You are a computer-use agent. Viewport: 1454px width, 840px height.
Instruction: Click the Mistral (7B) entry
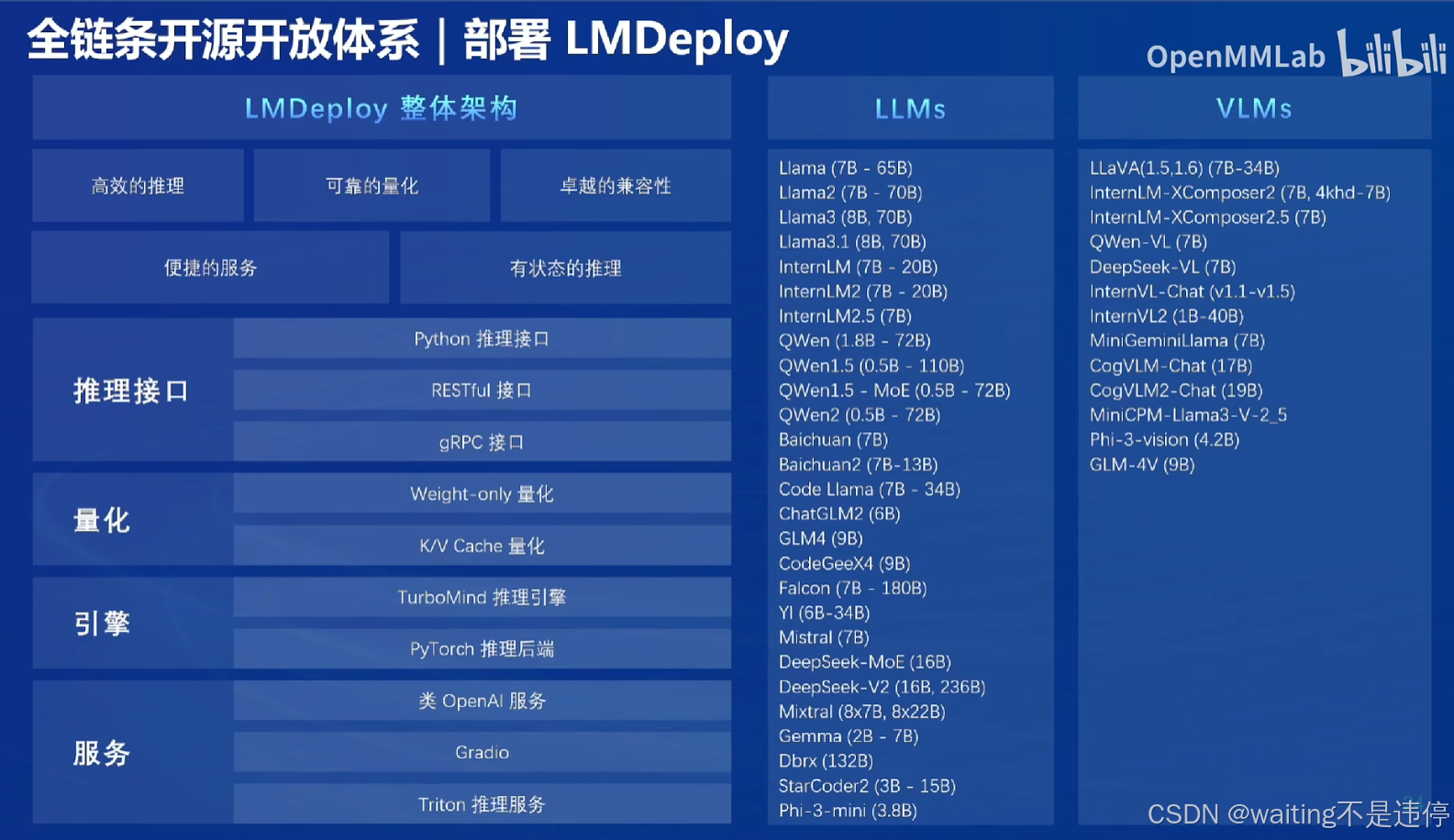[823, 637]
